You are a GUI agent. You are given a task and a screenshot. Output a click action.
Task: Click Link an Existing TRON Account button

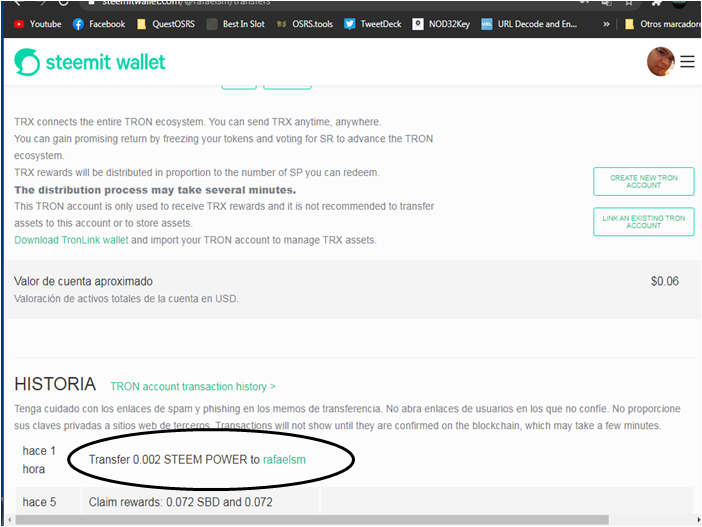point(643,222)
